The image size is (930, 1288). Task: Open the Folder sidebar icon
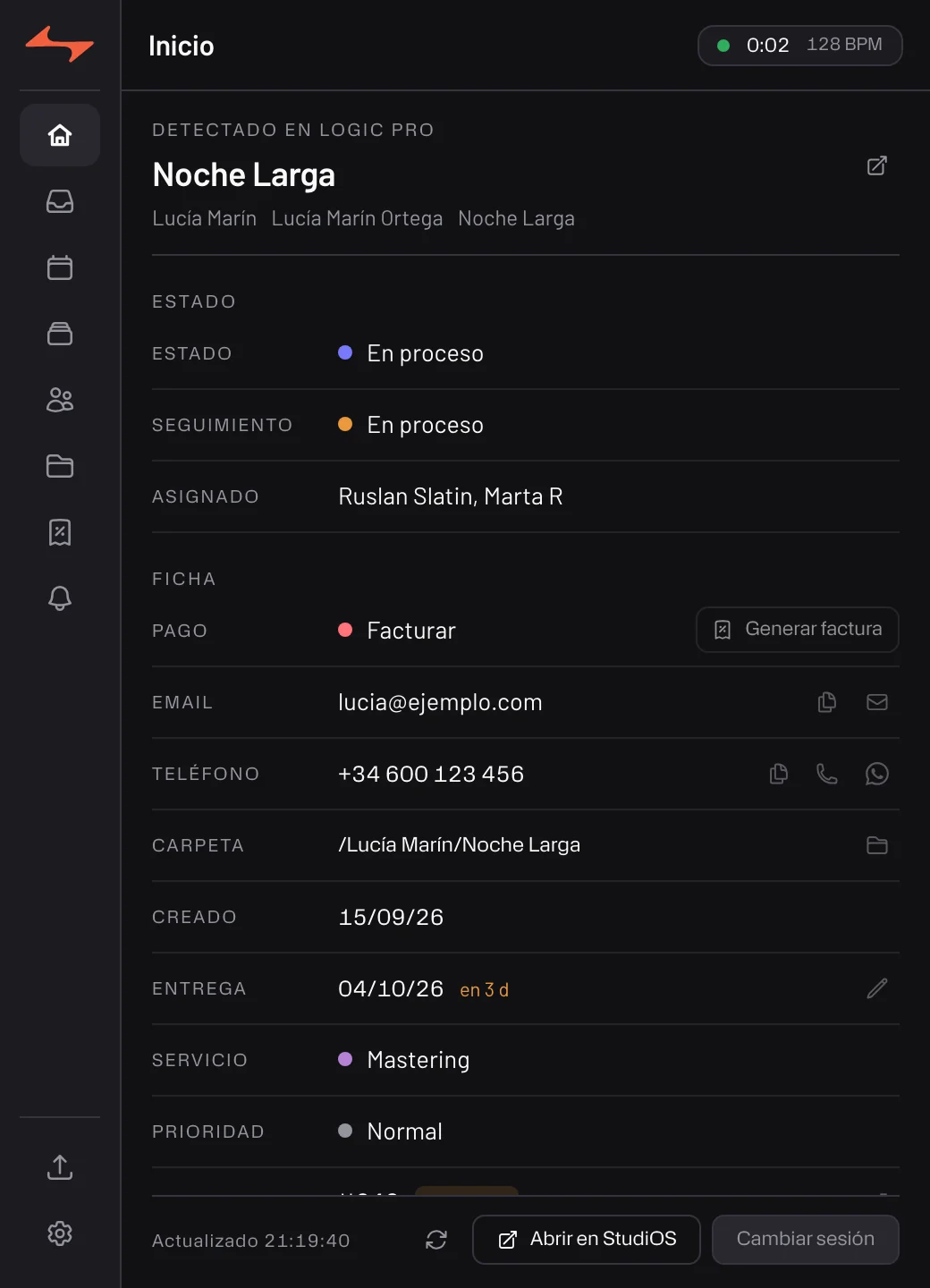click(60, 466)
